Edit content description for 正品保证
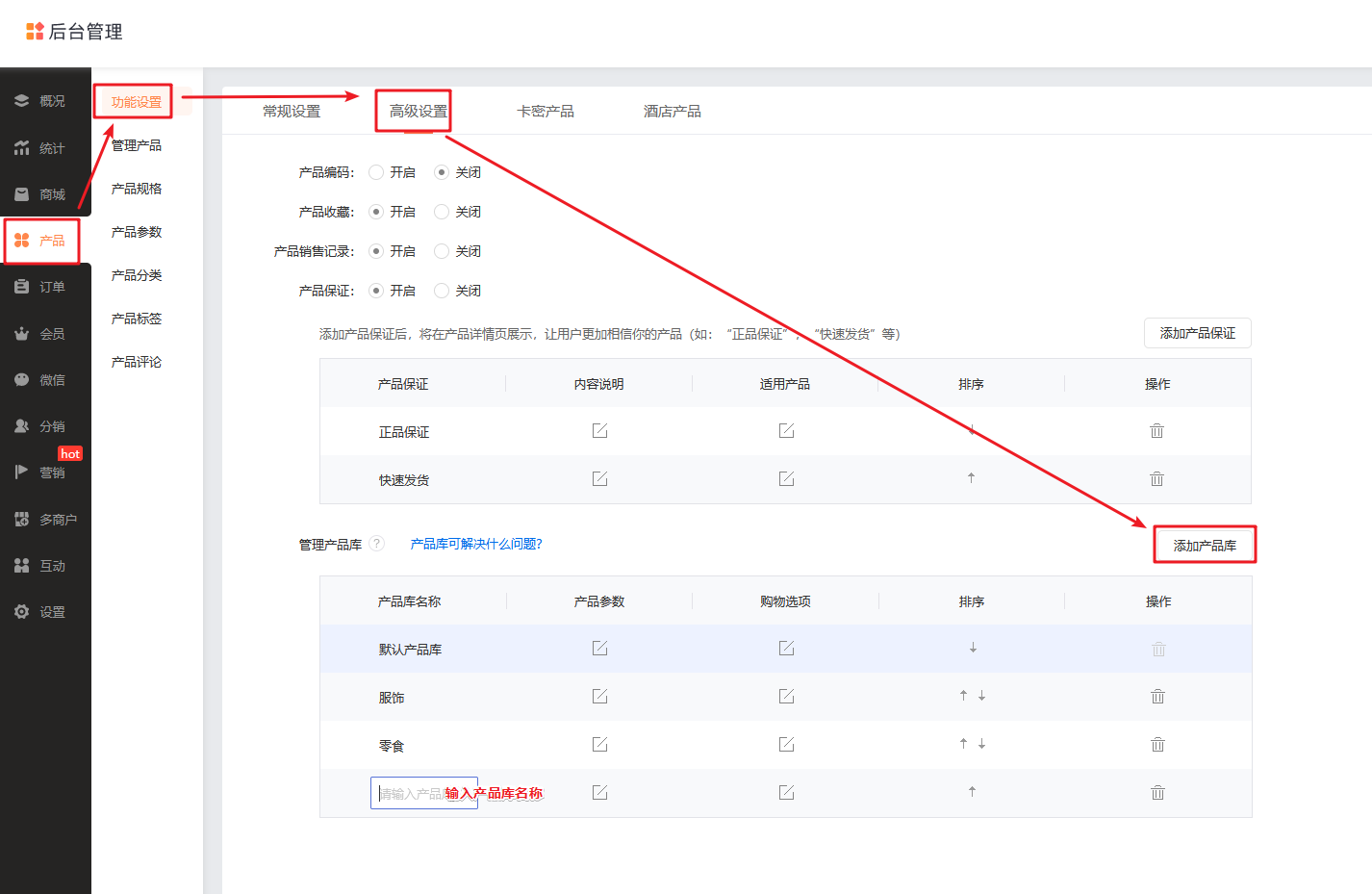Viewport: 1372px width, 894px height. (x=599, y=430)
